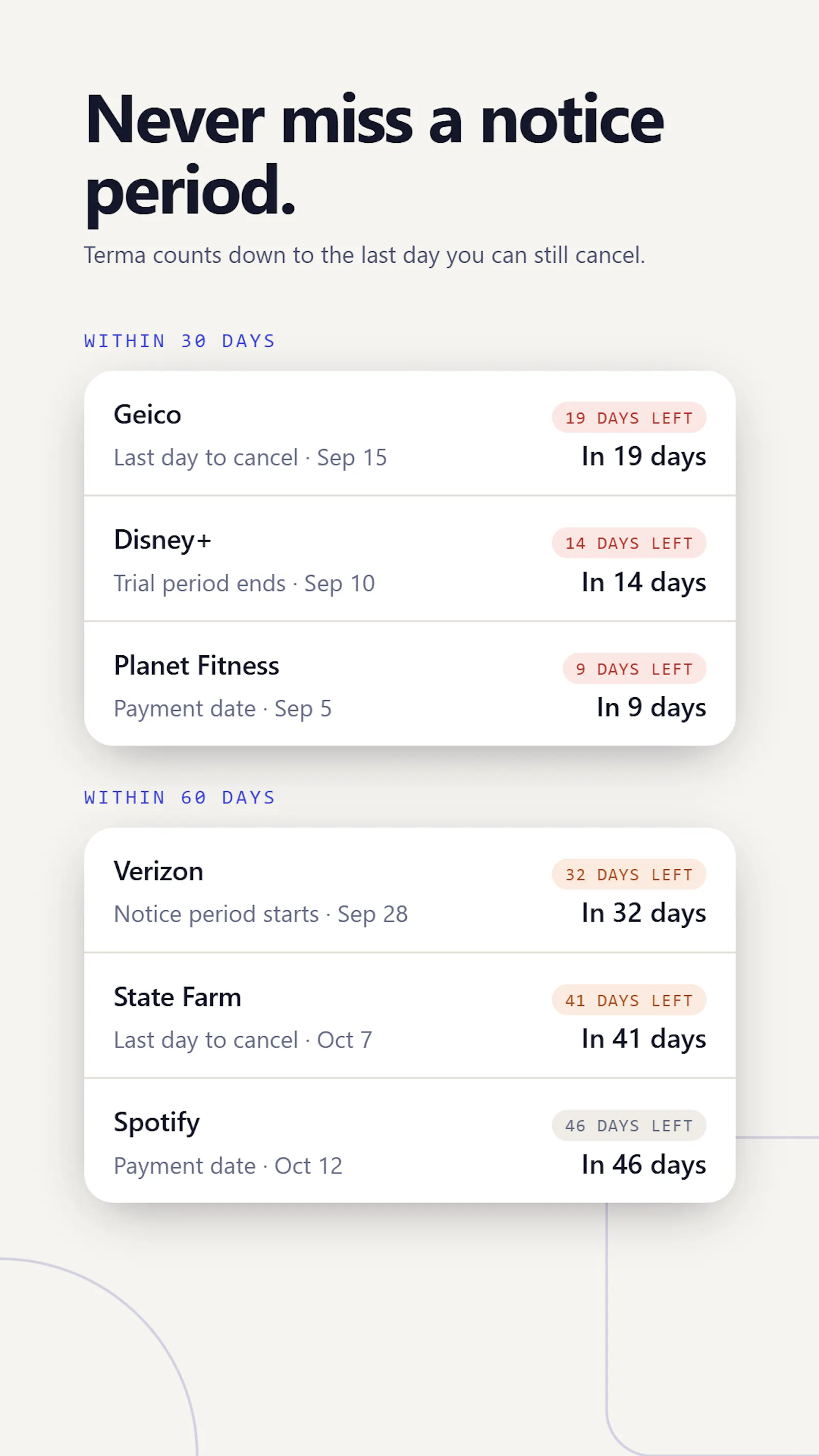Click the 'In 19 days' countdown text

[x=644, y=457]
